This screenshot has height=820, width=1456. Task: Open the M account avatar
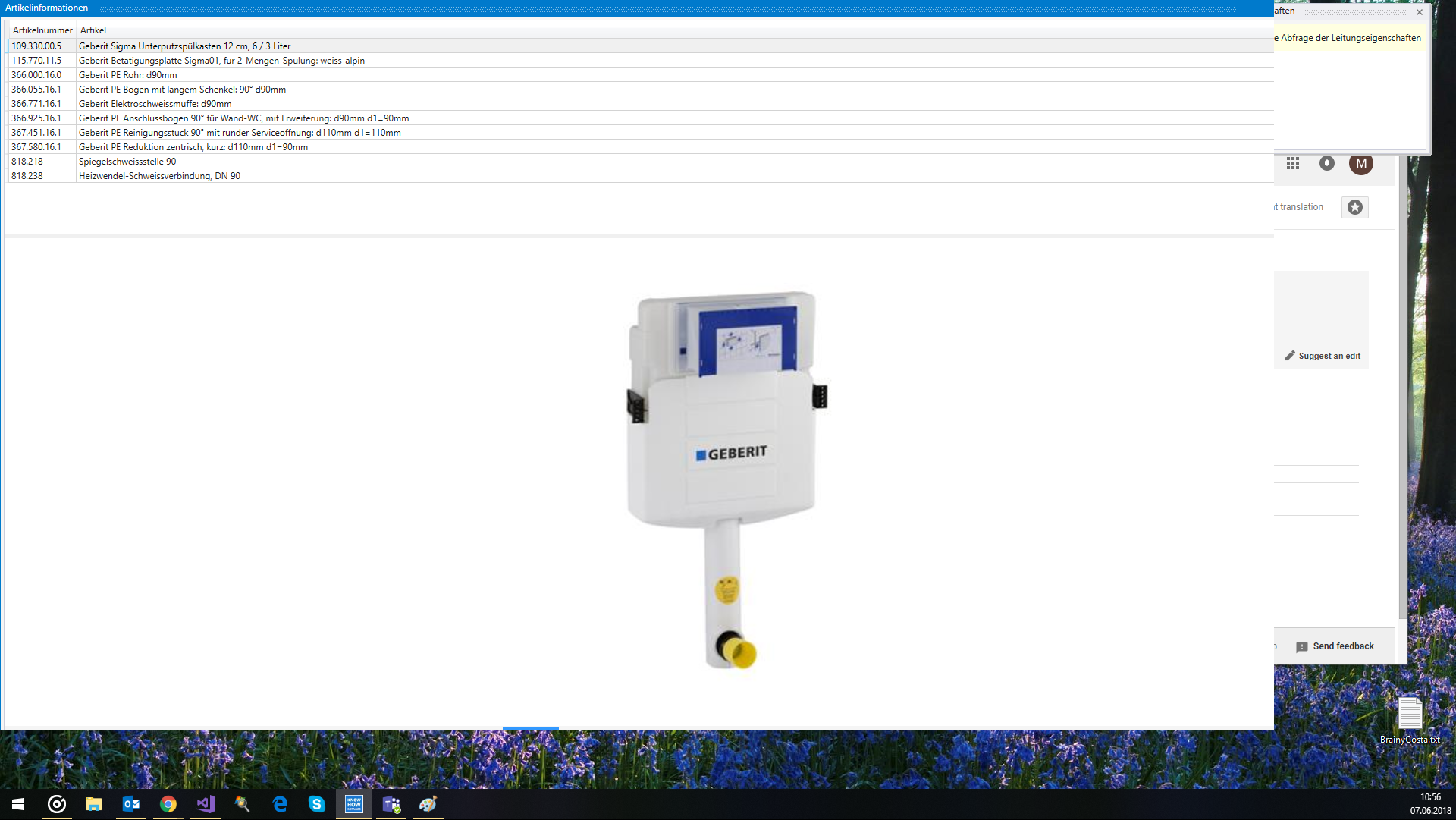[1361, 163]
